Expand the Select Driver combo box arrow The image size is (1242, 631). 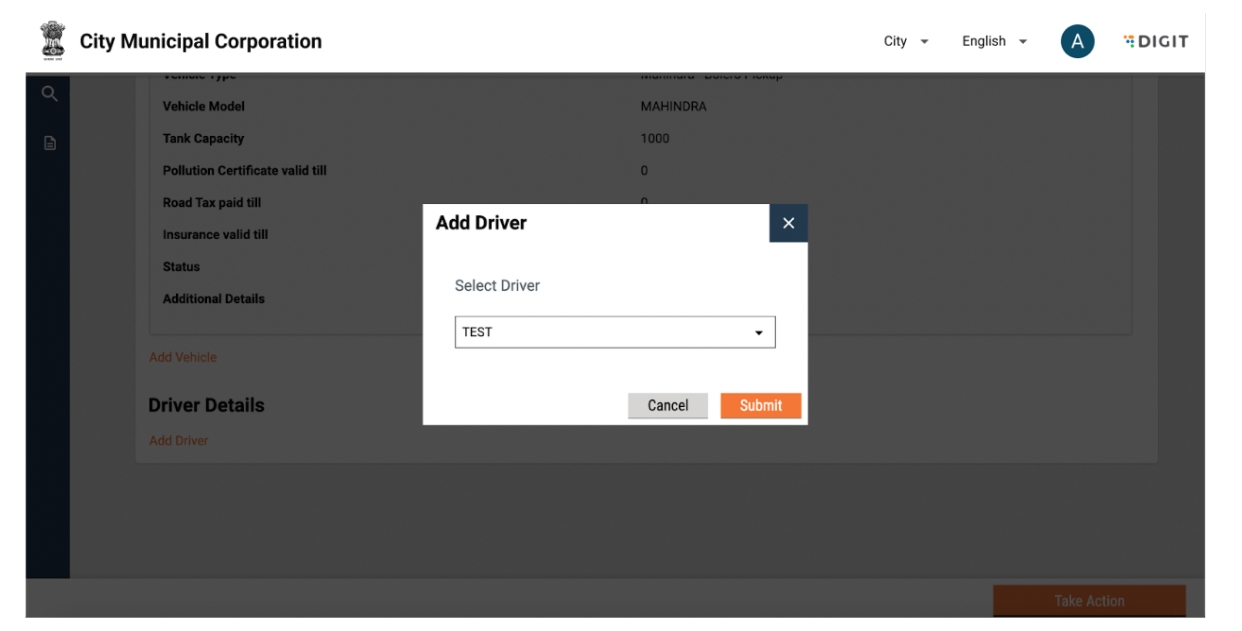pyautogui.click(x=758, y=333)
